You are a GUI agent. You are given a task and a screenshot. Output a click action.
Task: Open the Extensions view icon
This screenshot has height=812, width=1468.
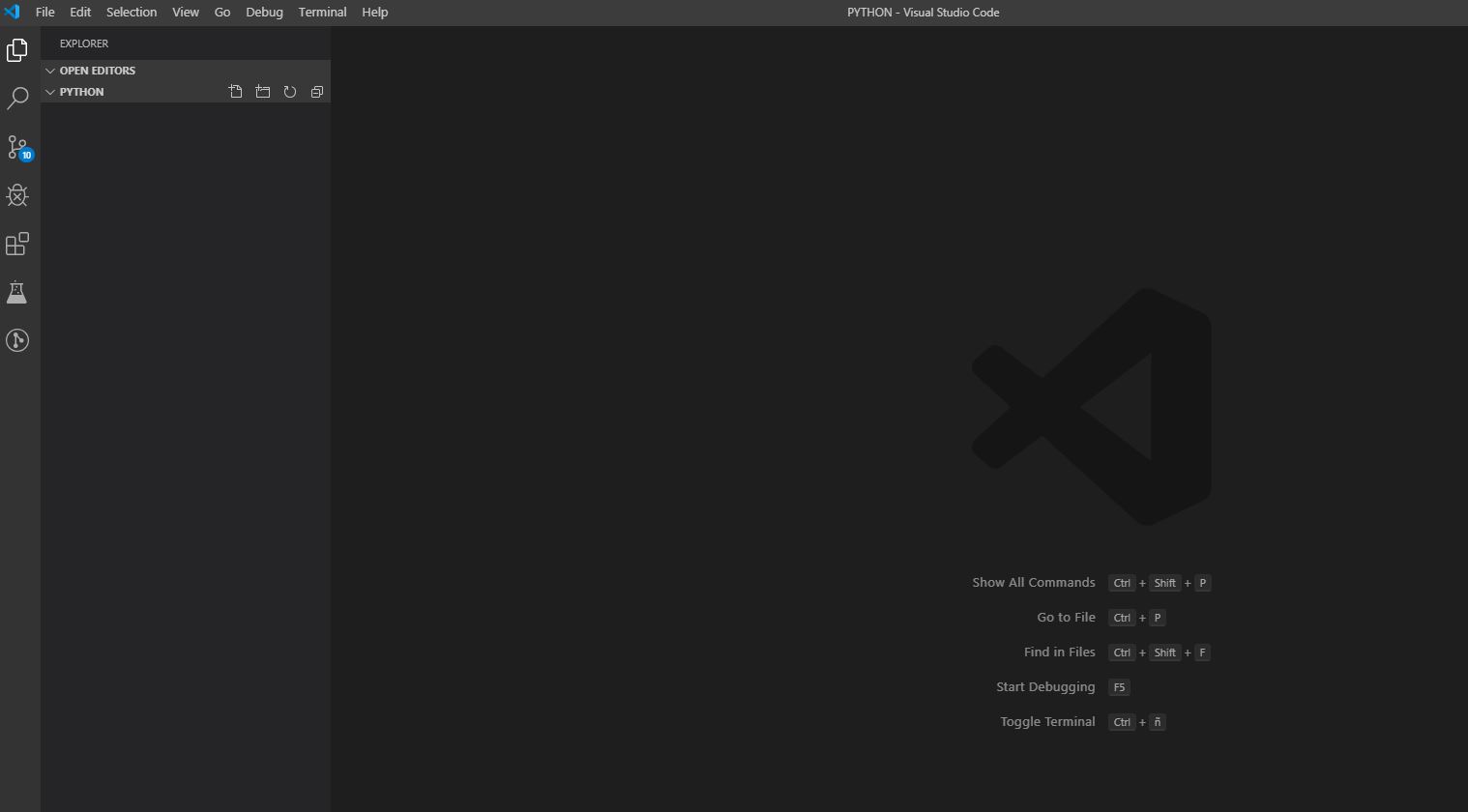click(x=17, y=244)
